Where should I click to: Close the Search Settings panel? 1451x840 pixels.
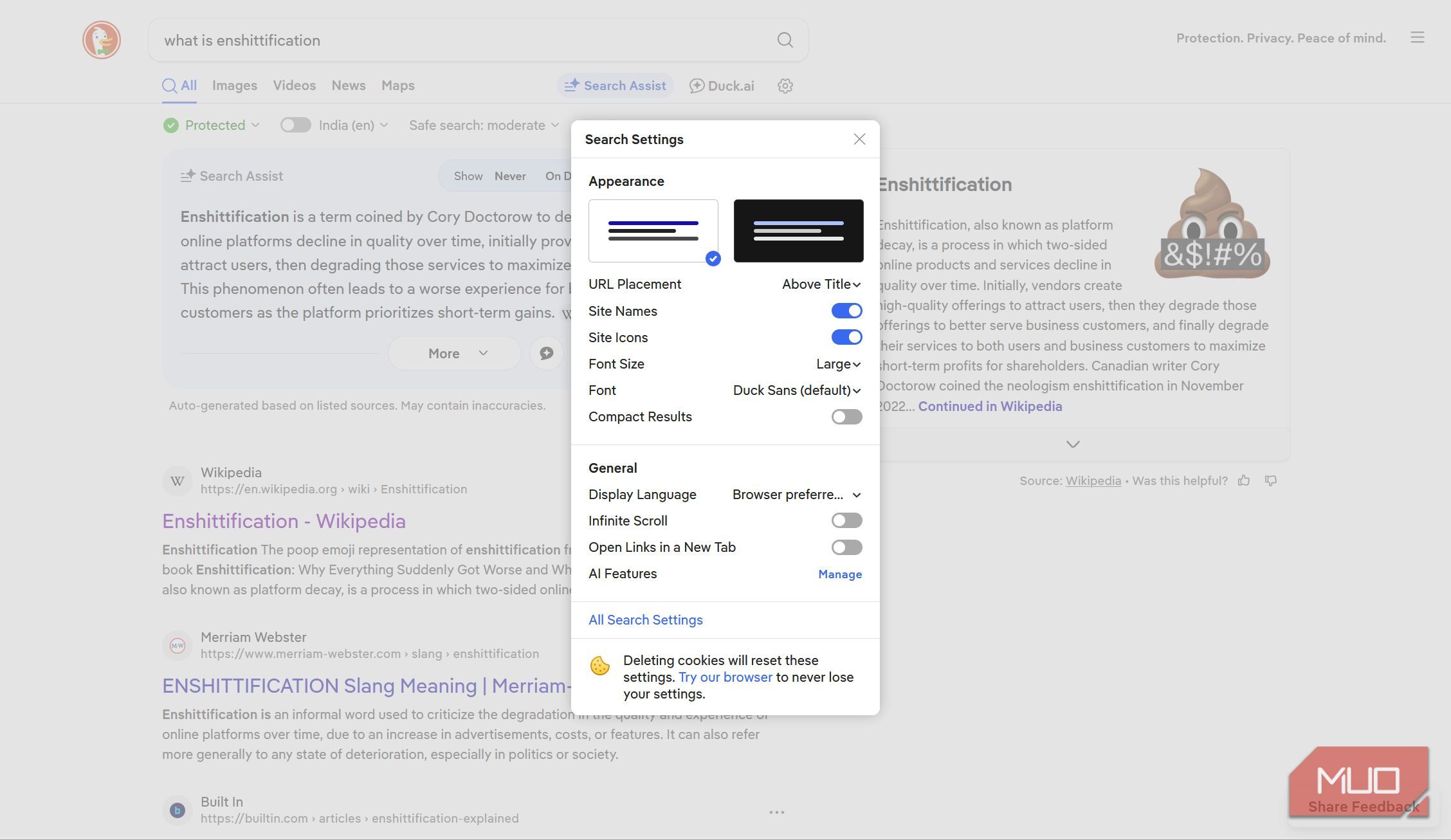point(859,139)
